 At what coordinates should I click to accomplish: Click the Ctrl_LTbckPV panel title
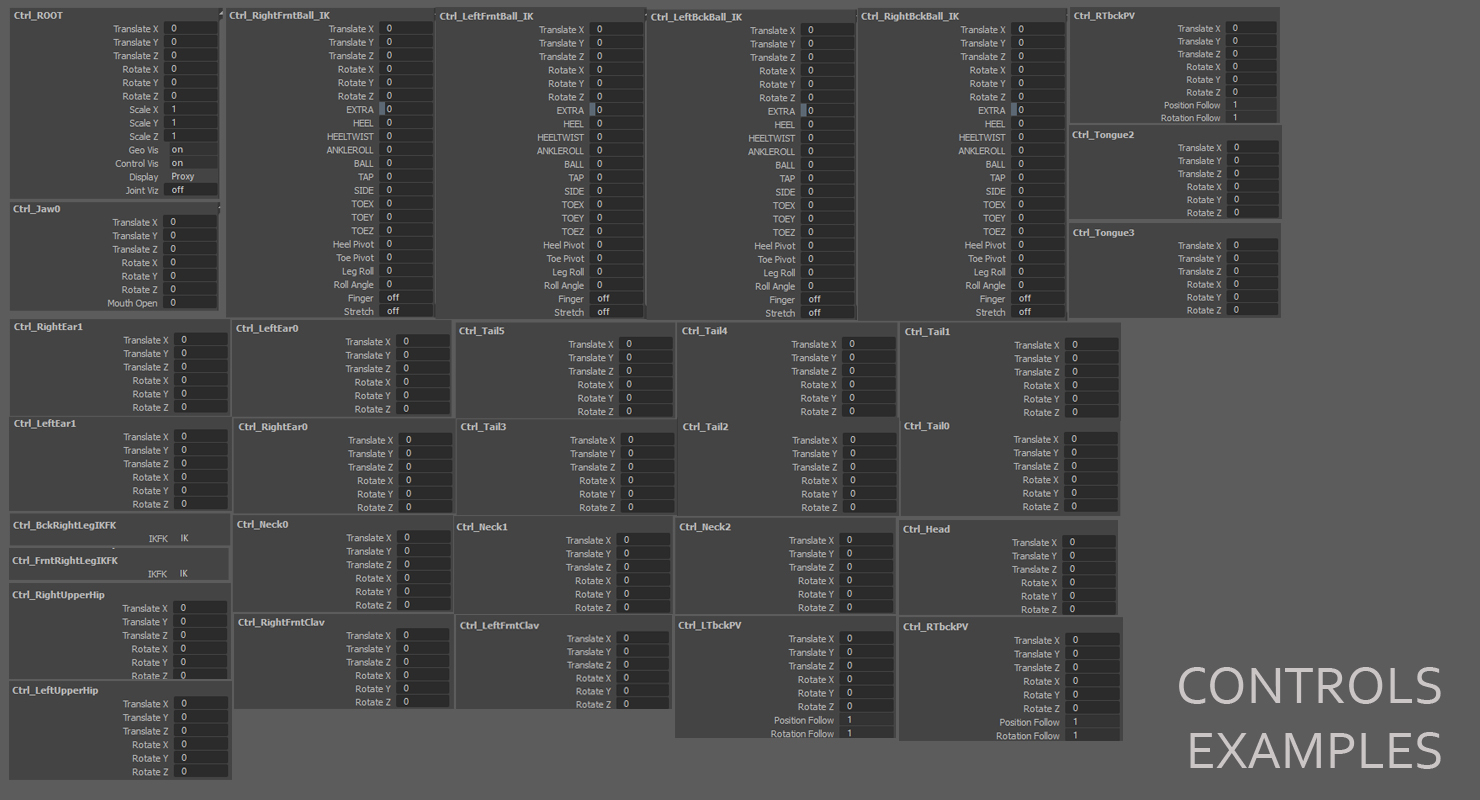click(x=710, y=625)
